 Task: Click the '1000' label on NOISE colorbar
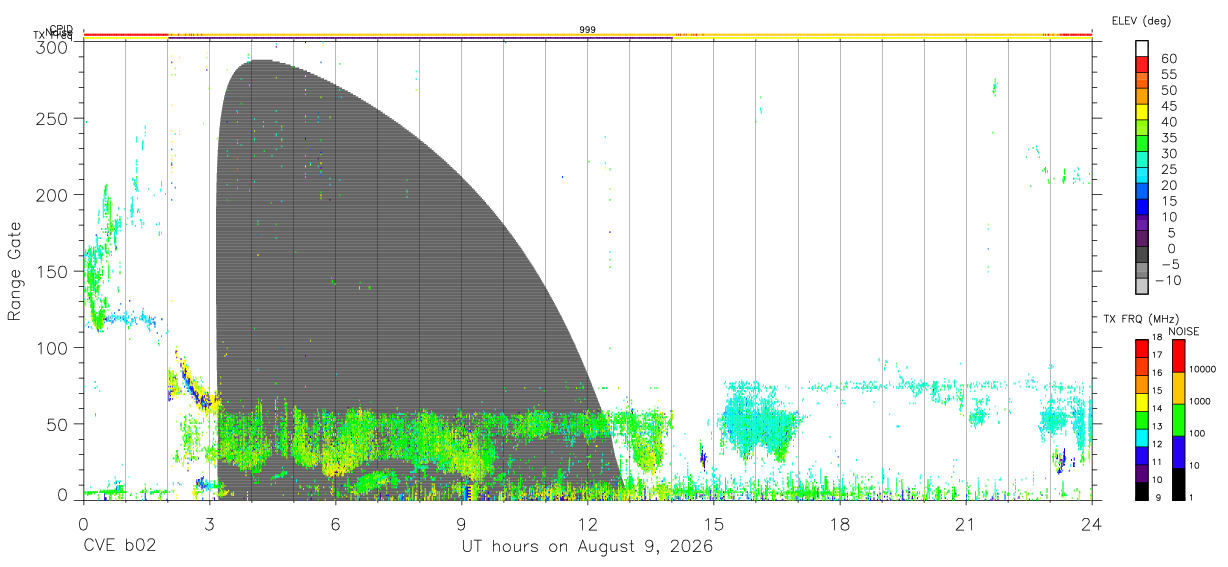[x=1198, y=401]
